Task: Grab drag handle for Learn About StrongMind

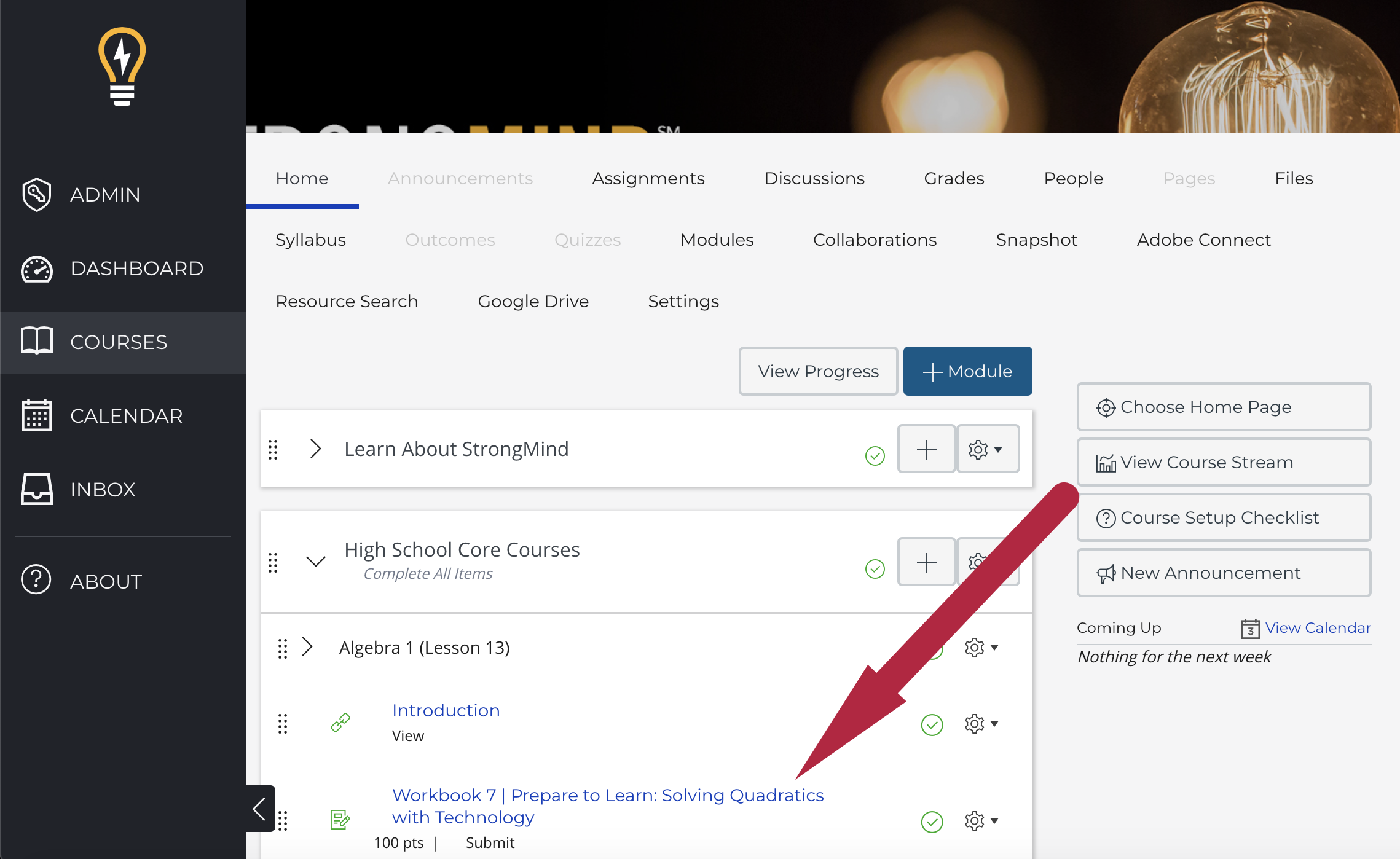Action: click(x=273, y=449)
